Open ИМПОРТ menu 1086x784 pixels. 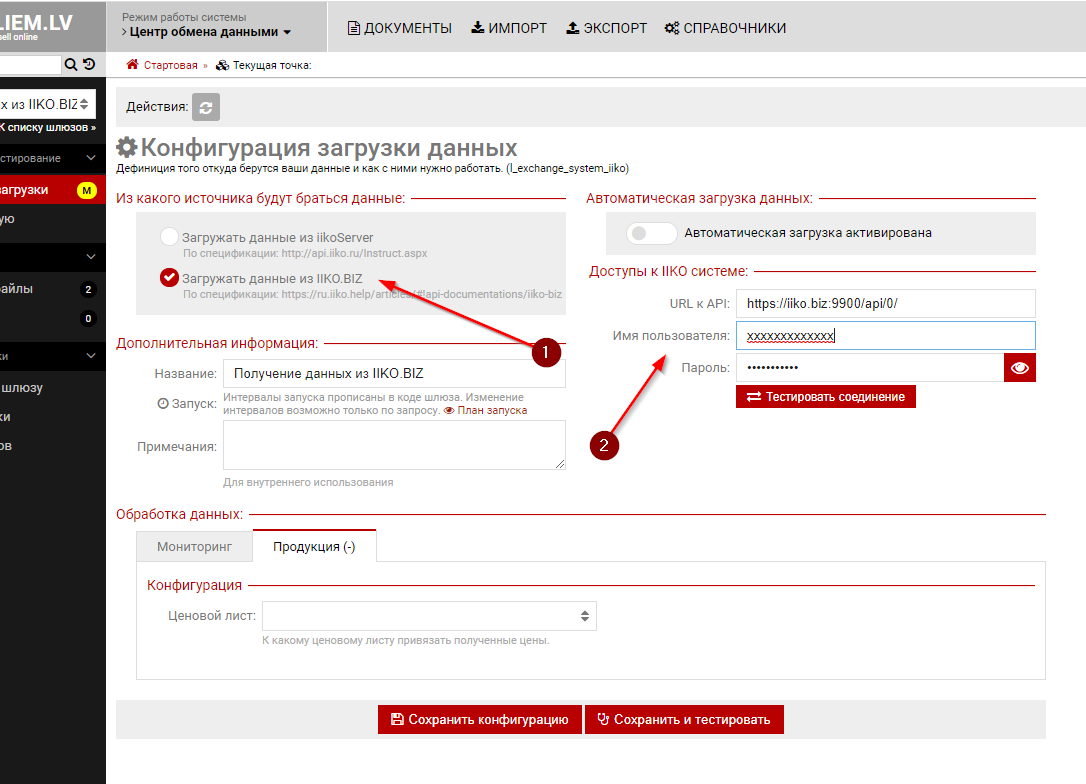point(509,28)
